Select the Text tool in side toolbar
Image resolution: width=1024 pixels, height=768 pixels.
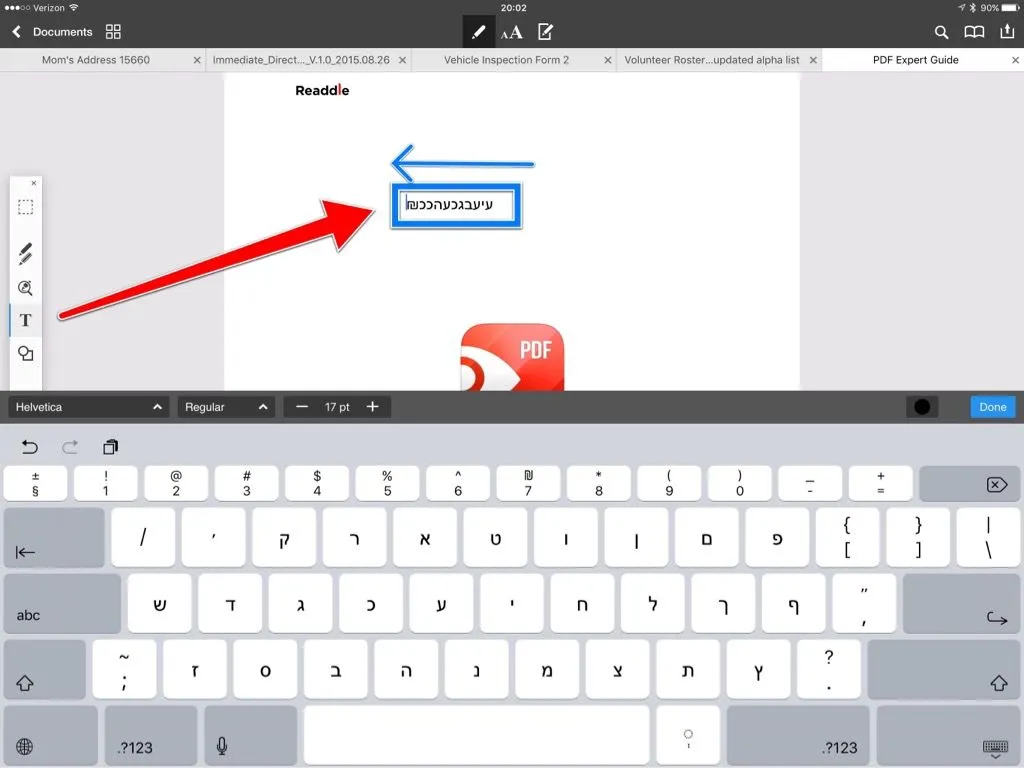tap(26, 320)
